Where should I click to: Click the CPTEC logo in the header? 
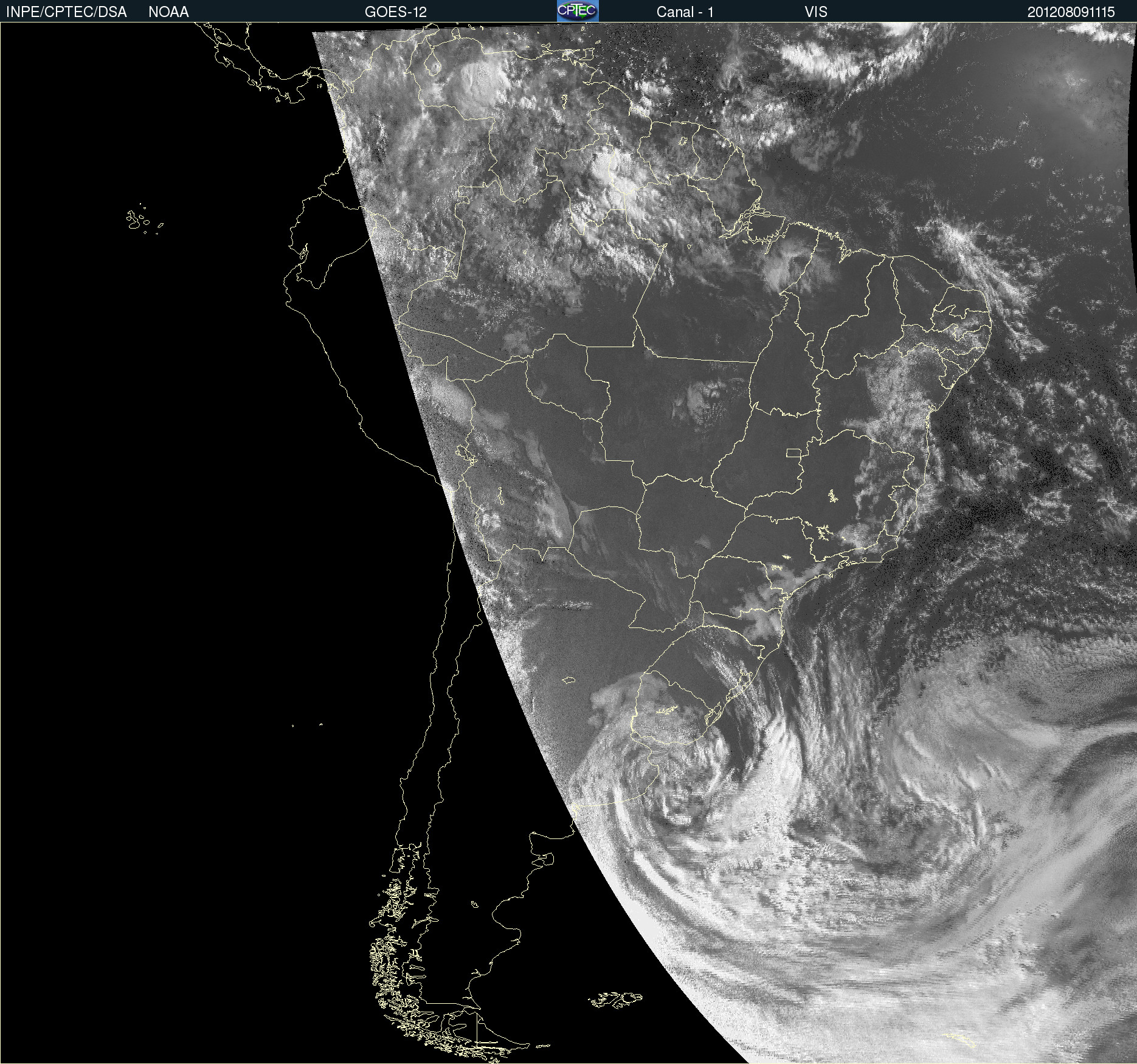[578, 11]
